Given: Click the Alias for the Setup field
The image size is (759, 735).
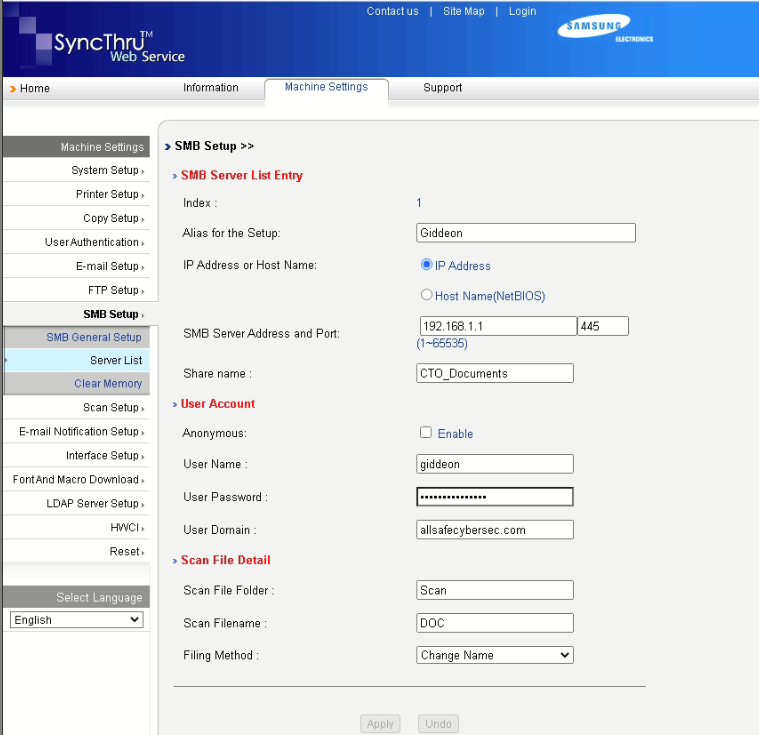Looking at the screenshot, I should point(526,233).
